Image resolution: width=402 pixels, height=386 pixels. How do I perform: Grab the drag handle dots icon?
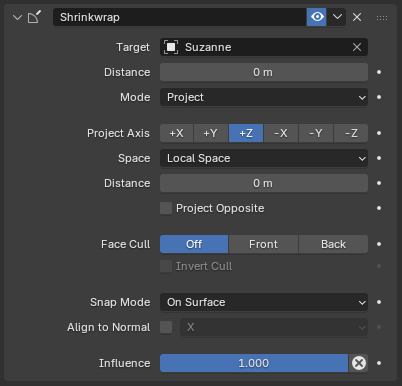382,18
